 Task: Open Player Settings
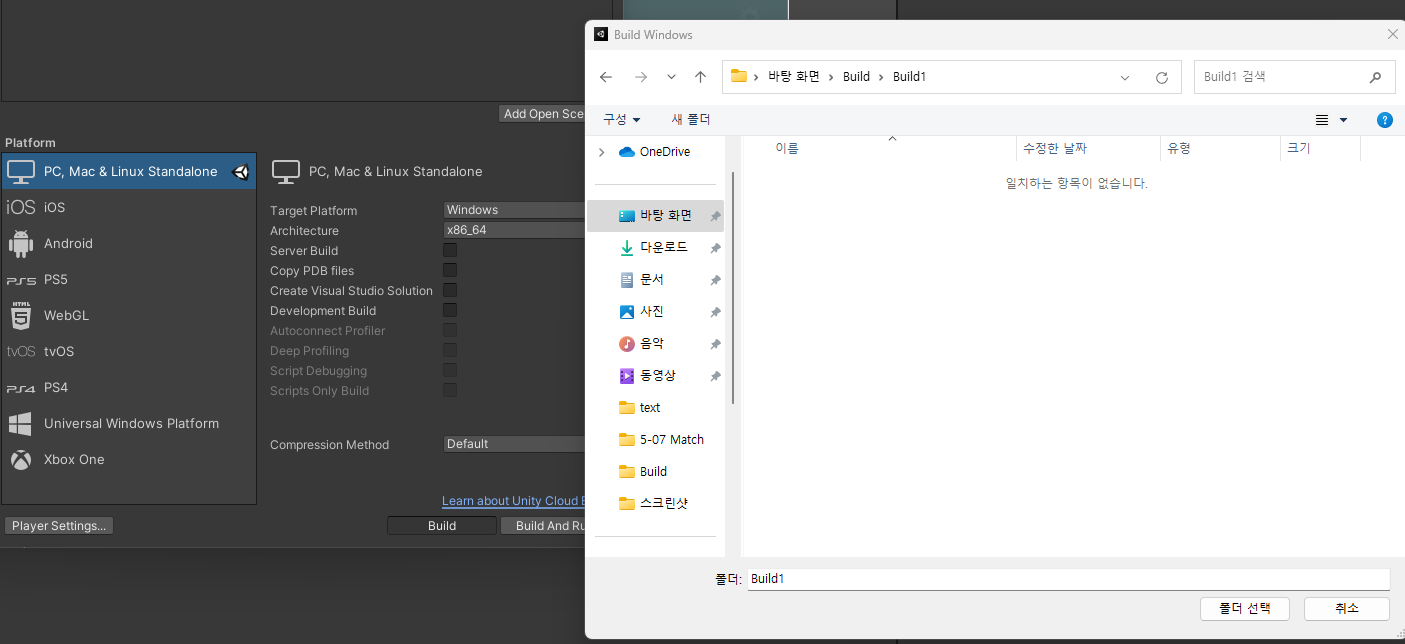[59, 526]
